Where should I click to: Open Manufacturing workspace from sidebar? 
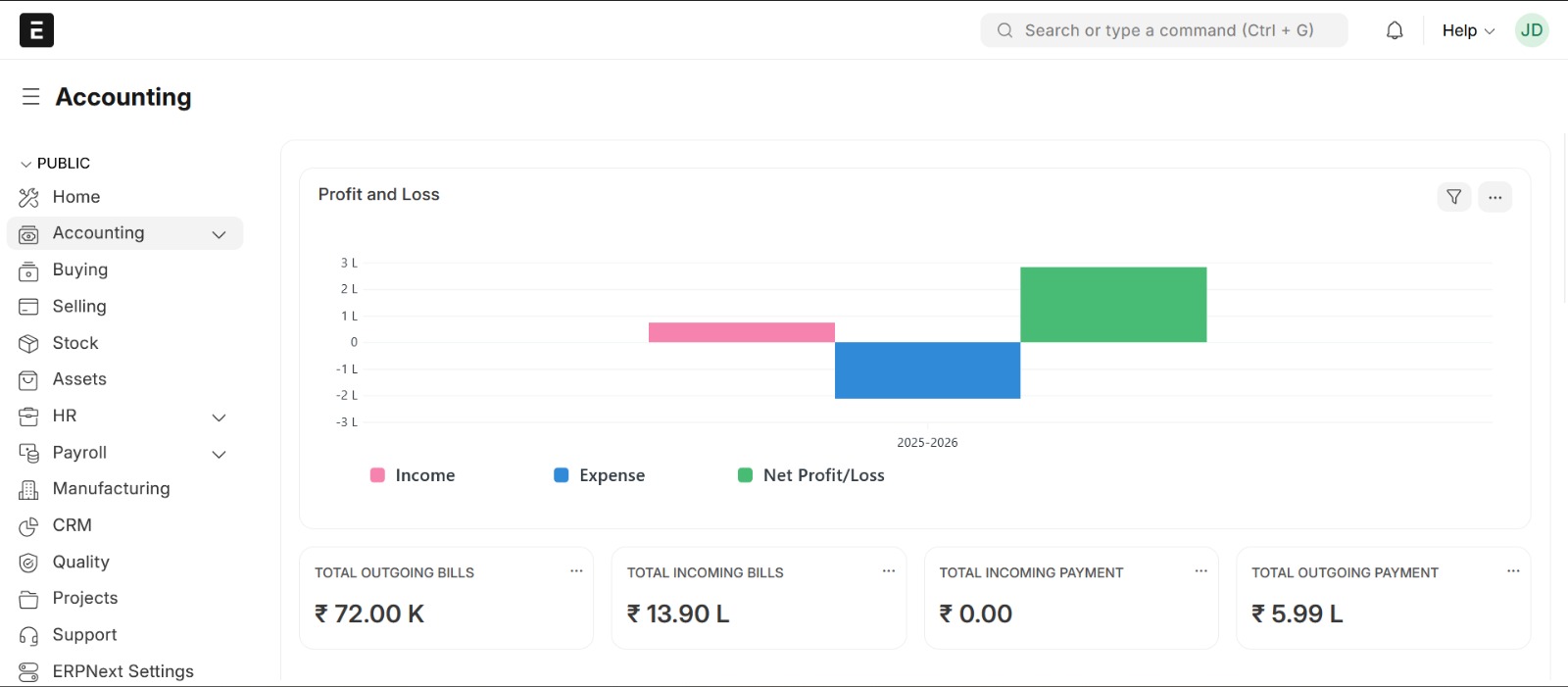pos(111,489)
